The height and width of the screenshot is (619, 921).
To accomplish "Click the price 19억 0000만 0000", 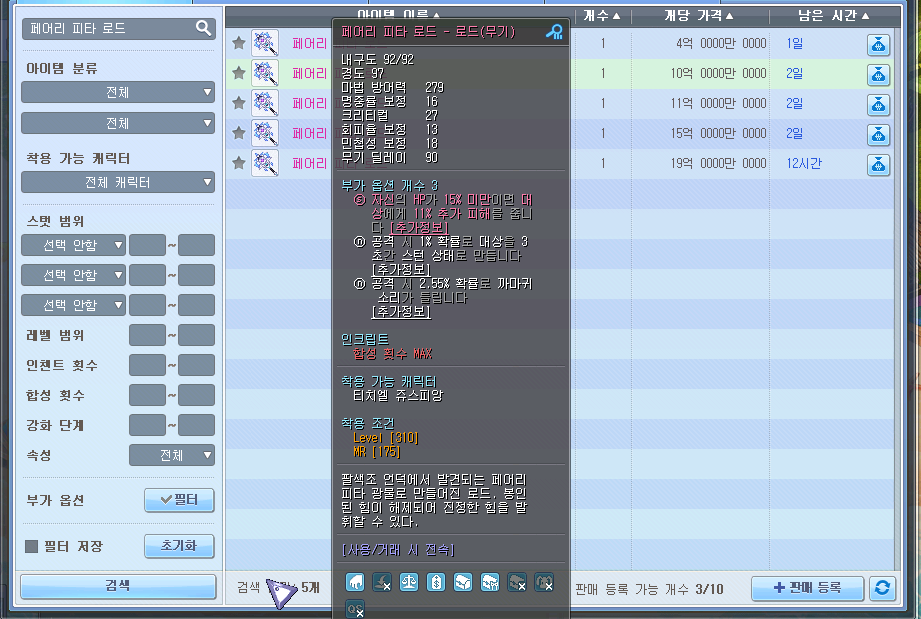I will click(718, 163).
